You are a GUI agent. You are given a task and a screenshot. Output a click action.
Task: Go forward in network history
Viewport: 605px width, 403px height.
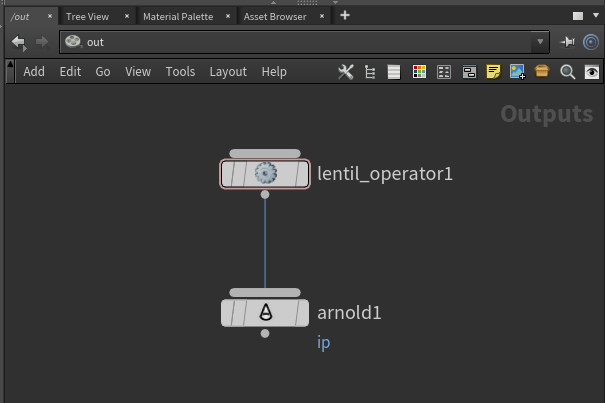(42, 42)
